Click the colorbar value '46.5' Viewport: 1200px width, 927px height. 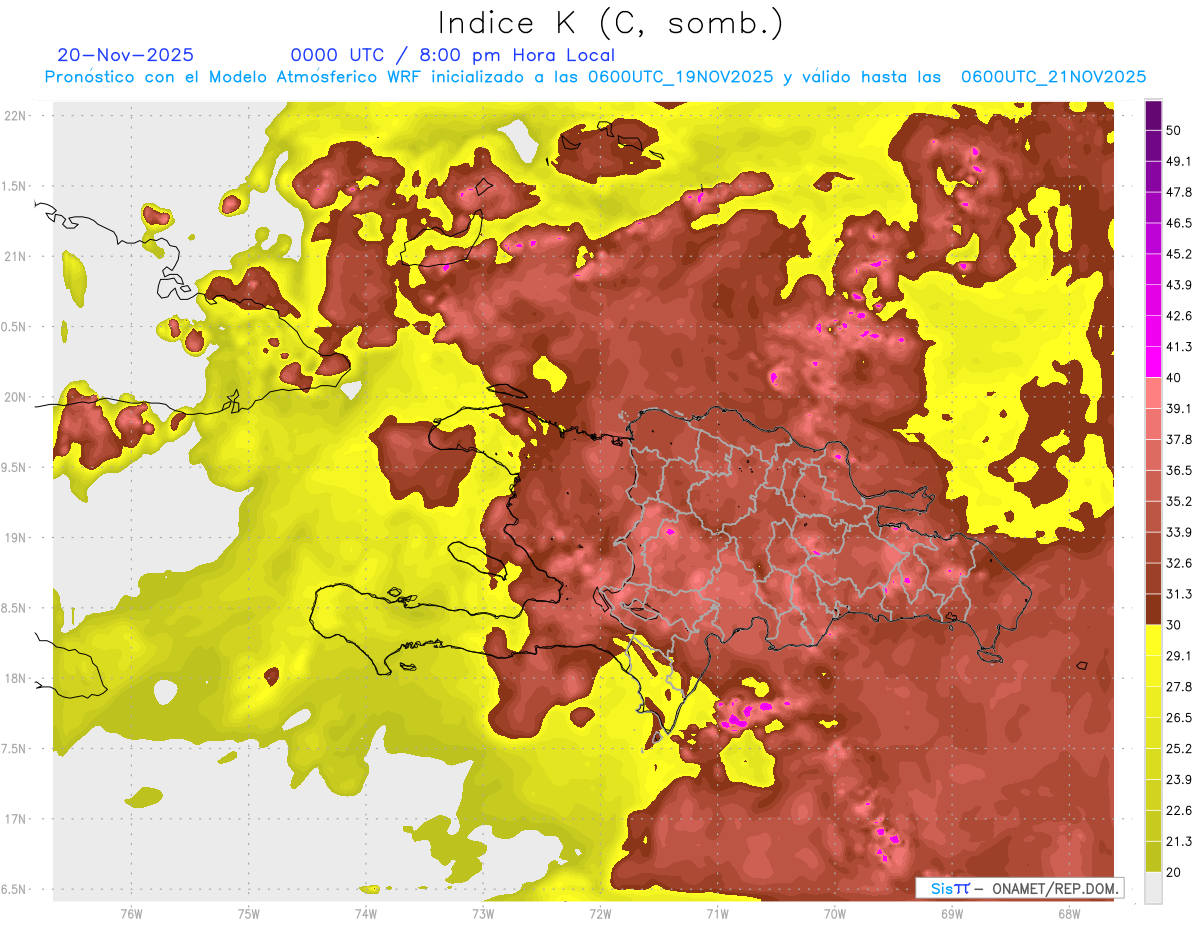pyautogui.click(x=1178, y=223)
